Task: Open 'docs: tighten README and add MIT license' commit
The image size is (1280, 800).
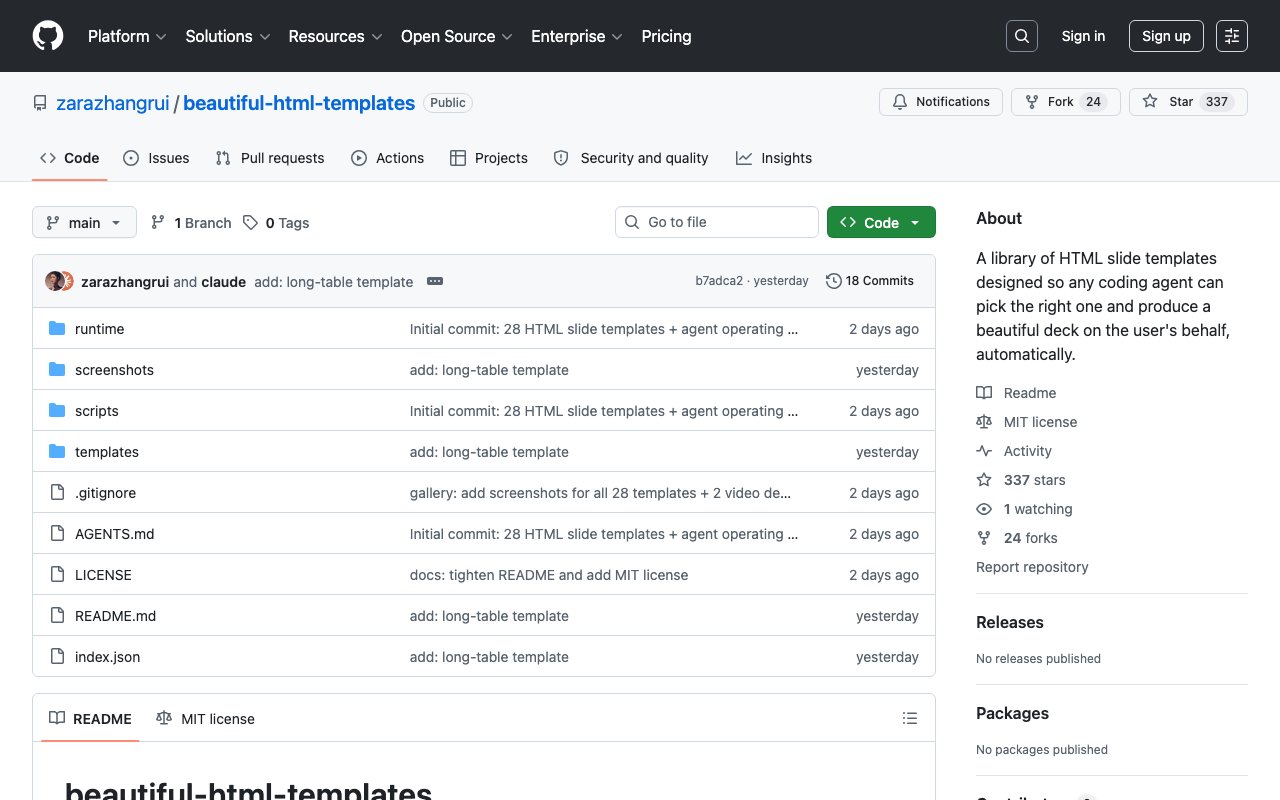Action: [549, 575]
